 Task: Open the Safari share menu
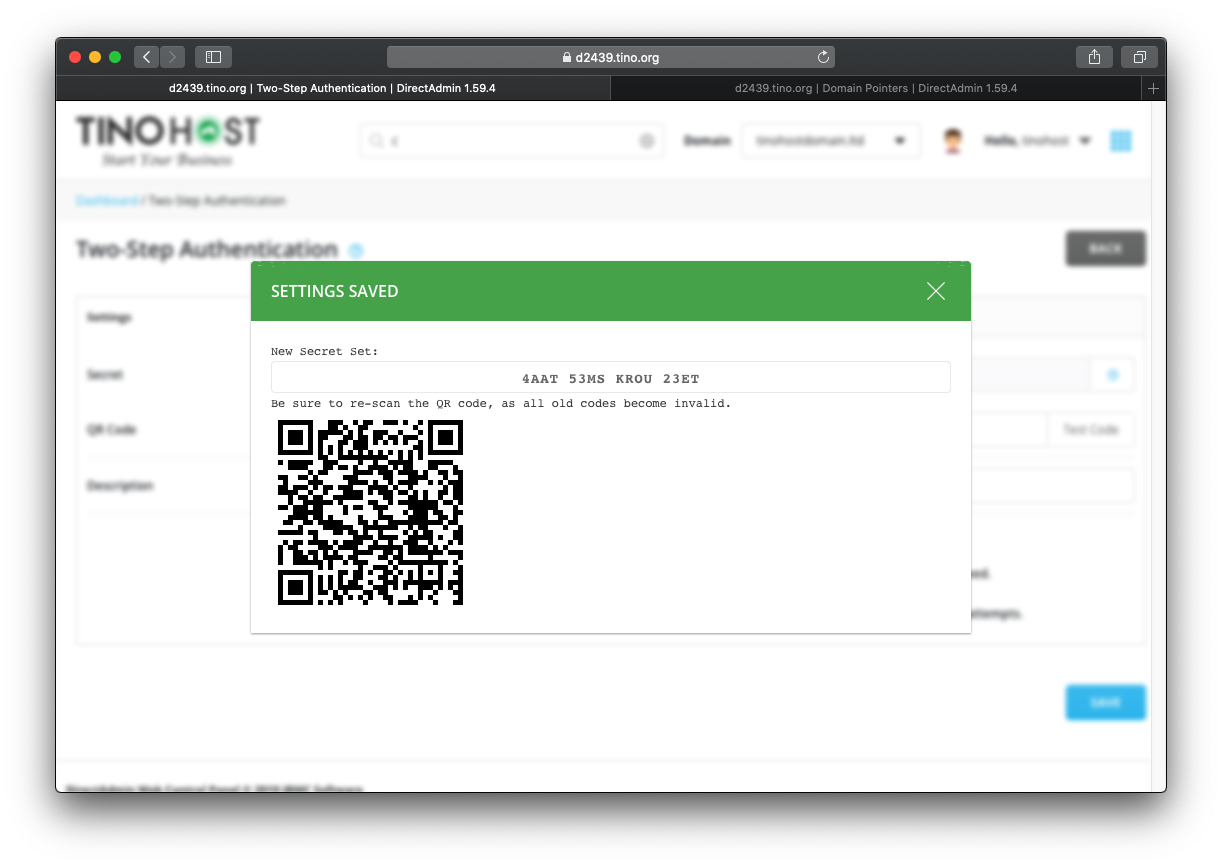(1094, 57)
